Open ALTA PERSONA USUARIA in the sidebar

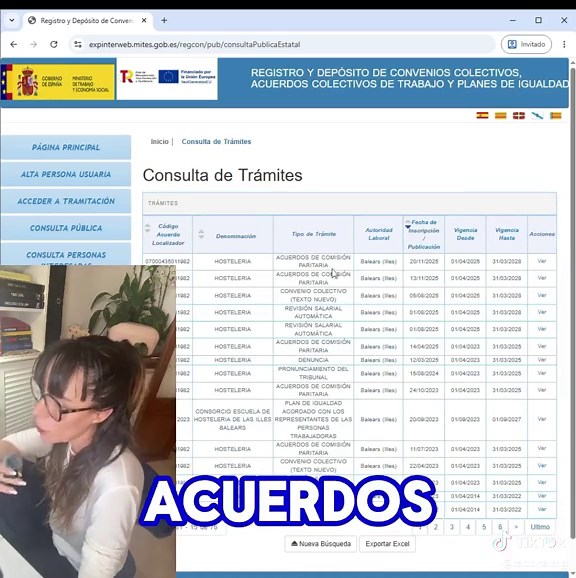[x=66, y=174]
